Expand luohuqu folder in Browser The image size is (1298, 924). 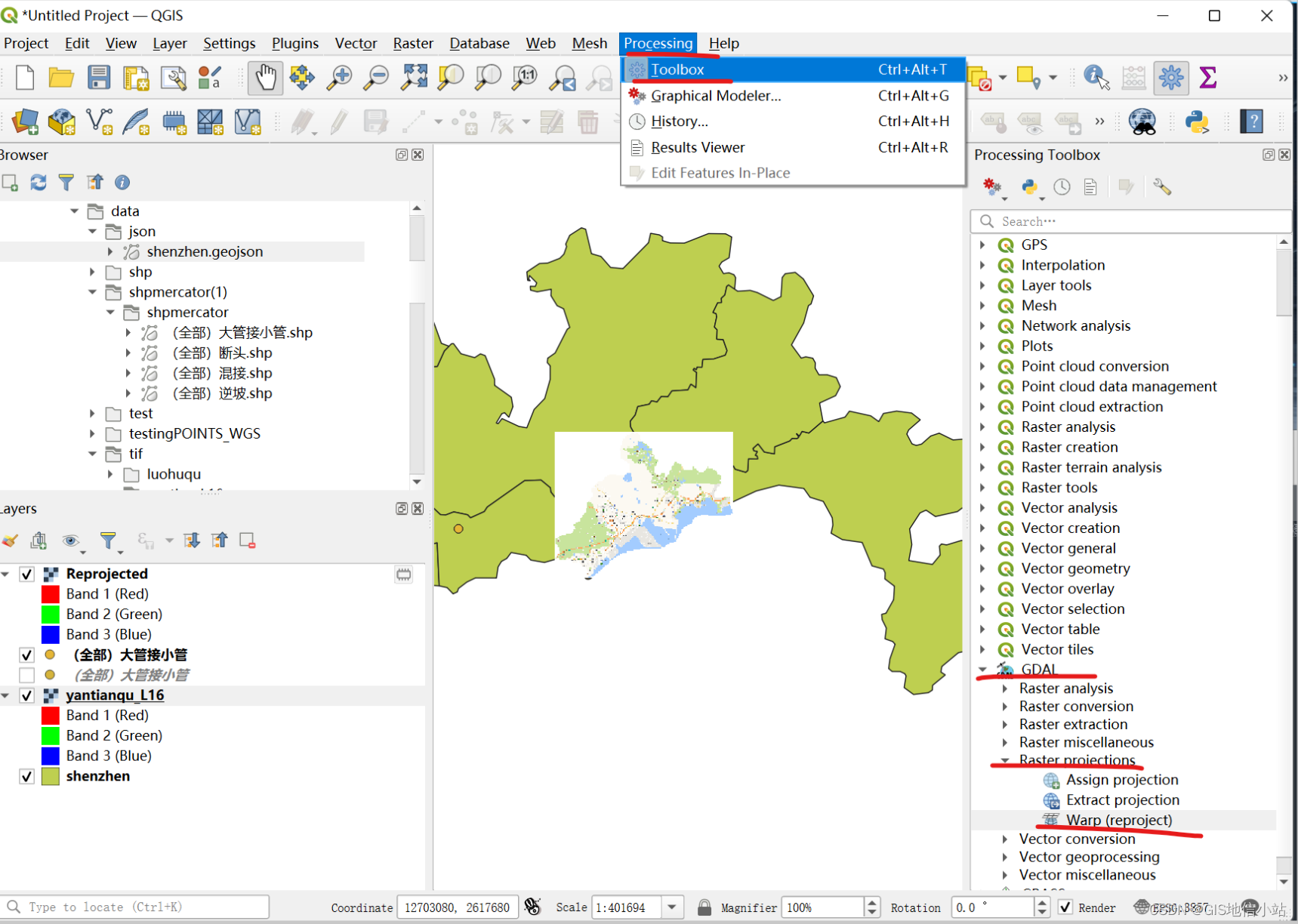click(x=110, y=475)
